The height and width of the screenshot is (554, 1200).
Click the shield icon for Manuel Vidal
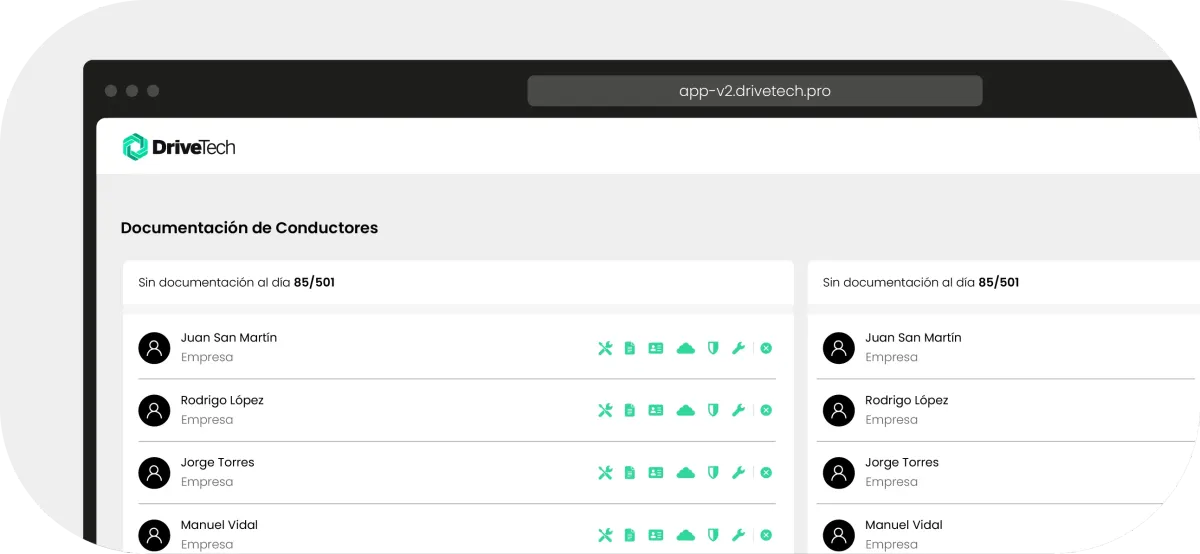click(713, 535)
